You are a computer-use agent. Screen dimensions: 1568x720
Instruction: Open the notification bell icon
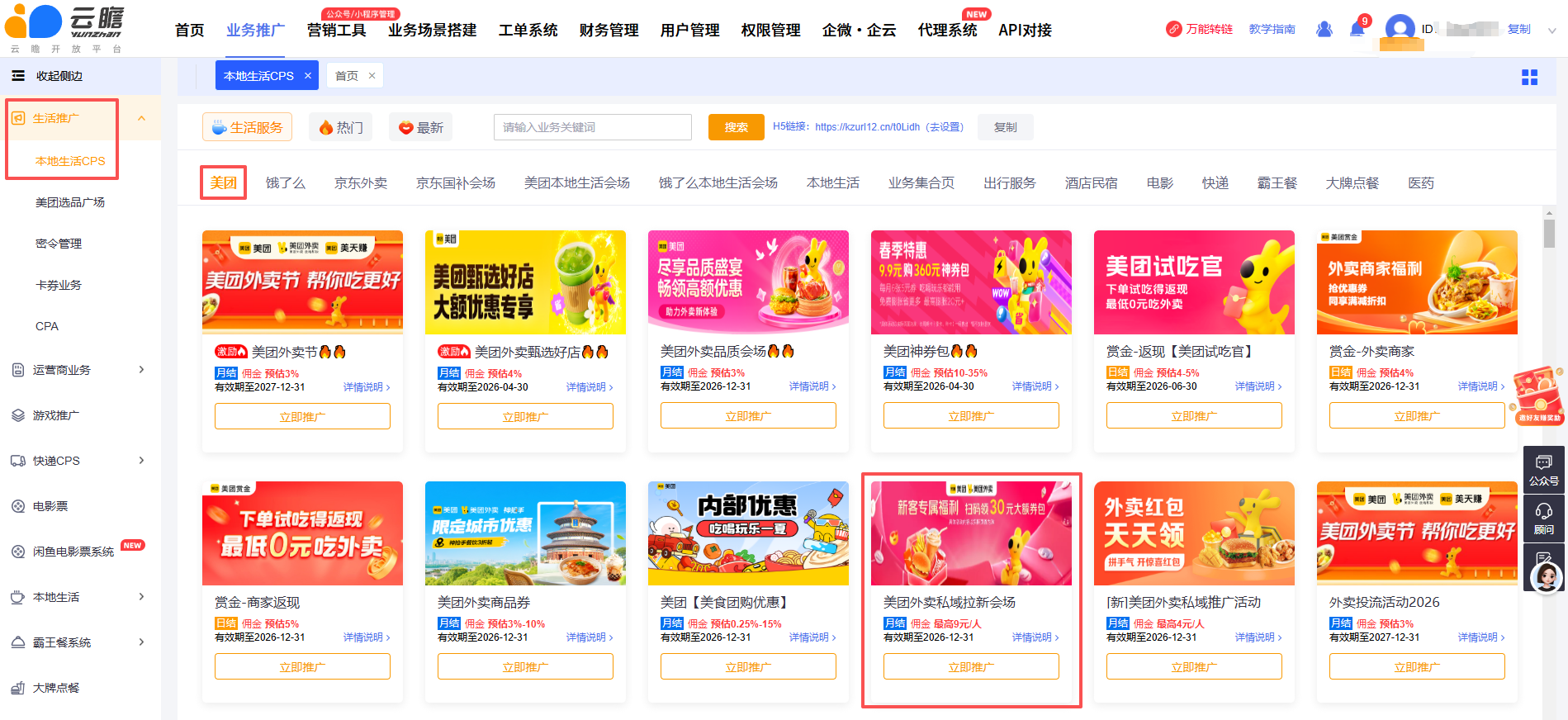coord(1357,29)
